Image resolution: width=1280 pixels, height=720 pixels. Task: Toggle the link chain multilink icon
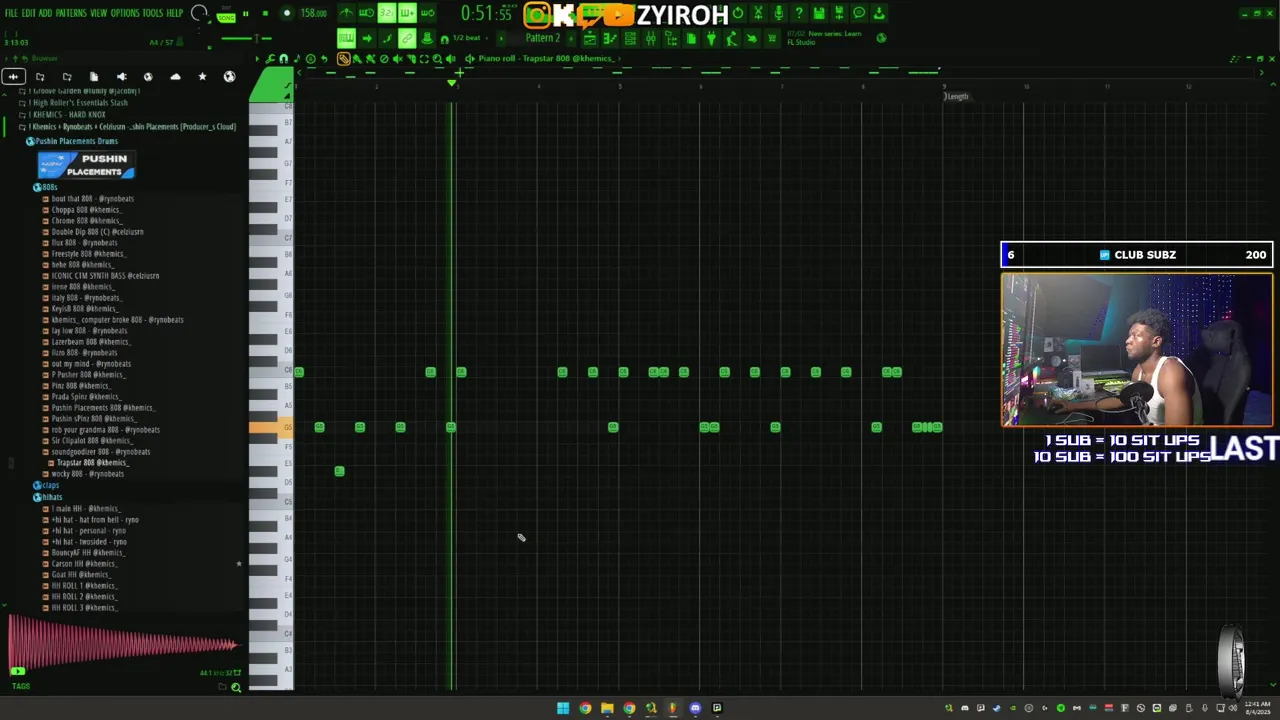coord(407,38)
